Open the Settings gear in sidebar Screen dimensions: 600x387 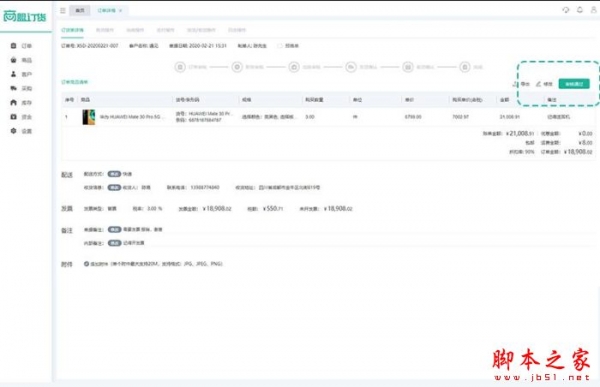click(x=21, y=131)
